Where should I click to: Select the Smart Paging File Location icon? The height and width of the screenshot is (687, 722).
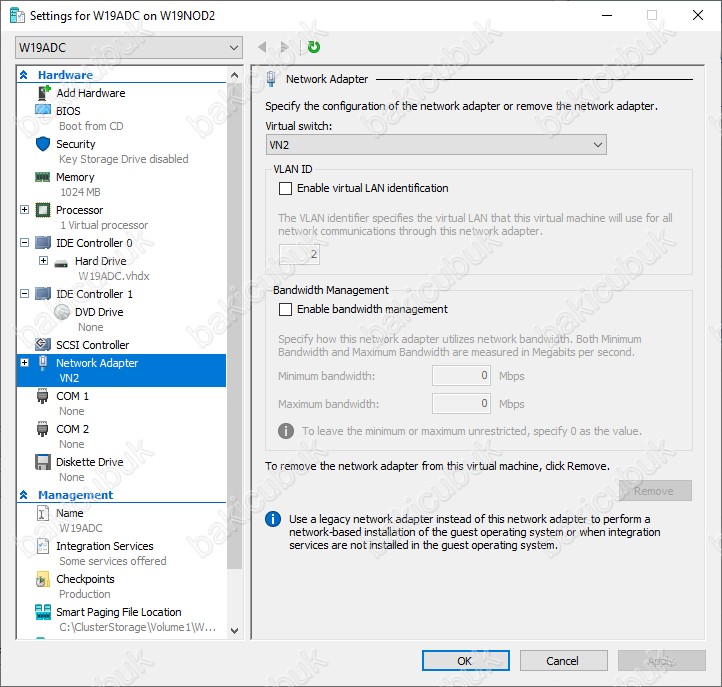[x=43, y=612]
